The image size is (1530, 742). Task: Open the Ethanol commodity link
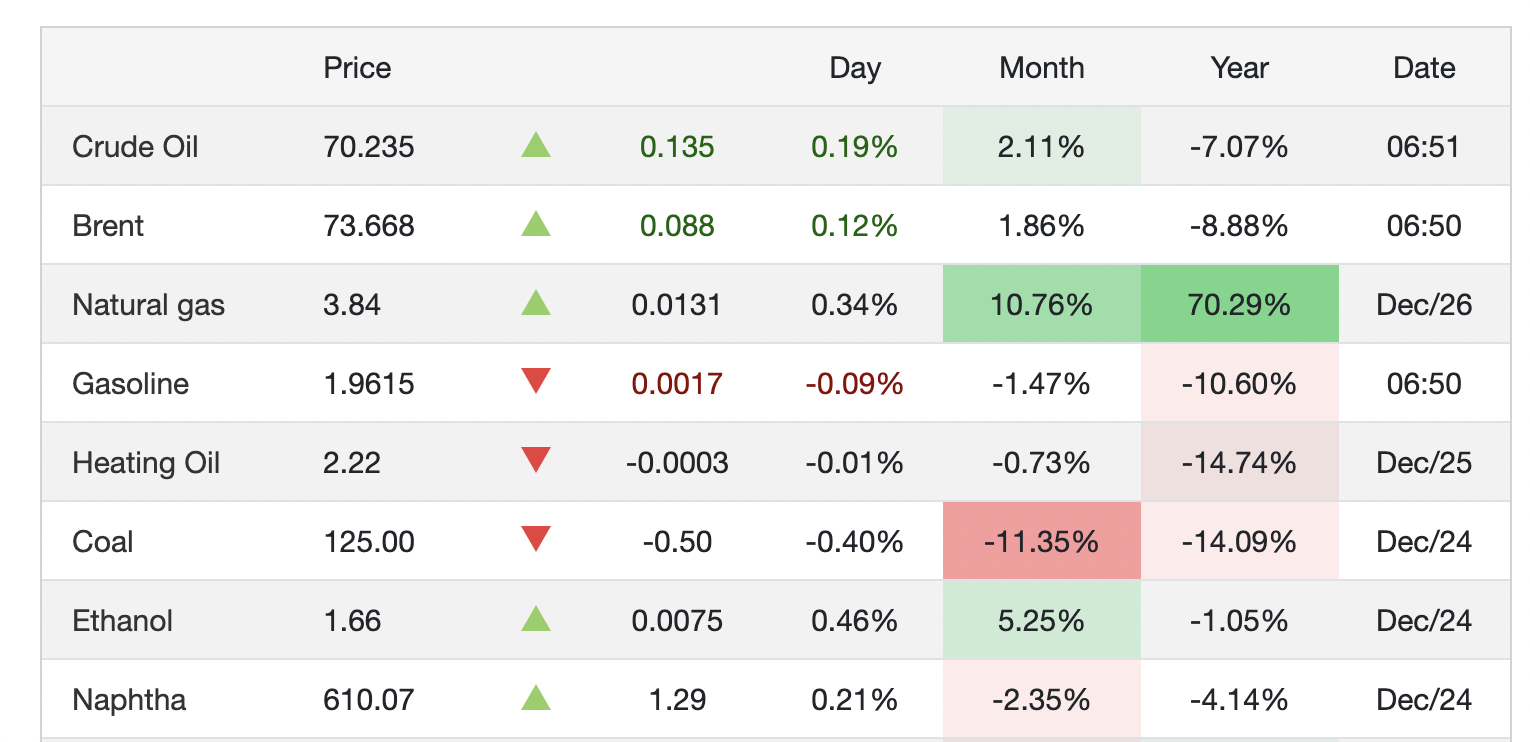tap(122, 621)
